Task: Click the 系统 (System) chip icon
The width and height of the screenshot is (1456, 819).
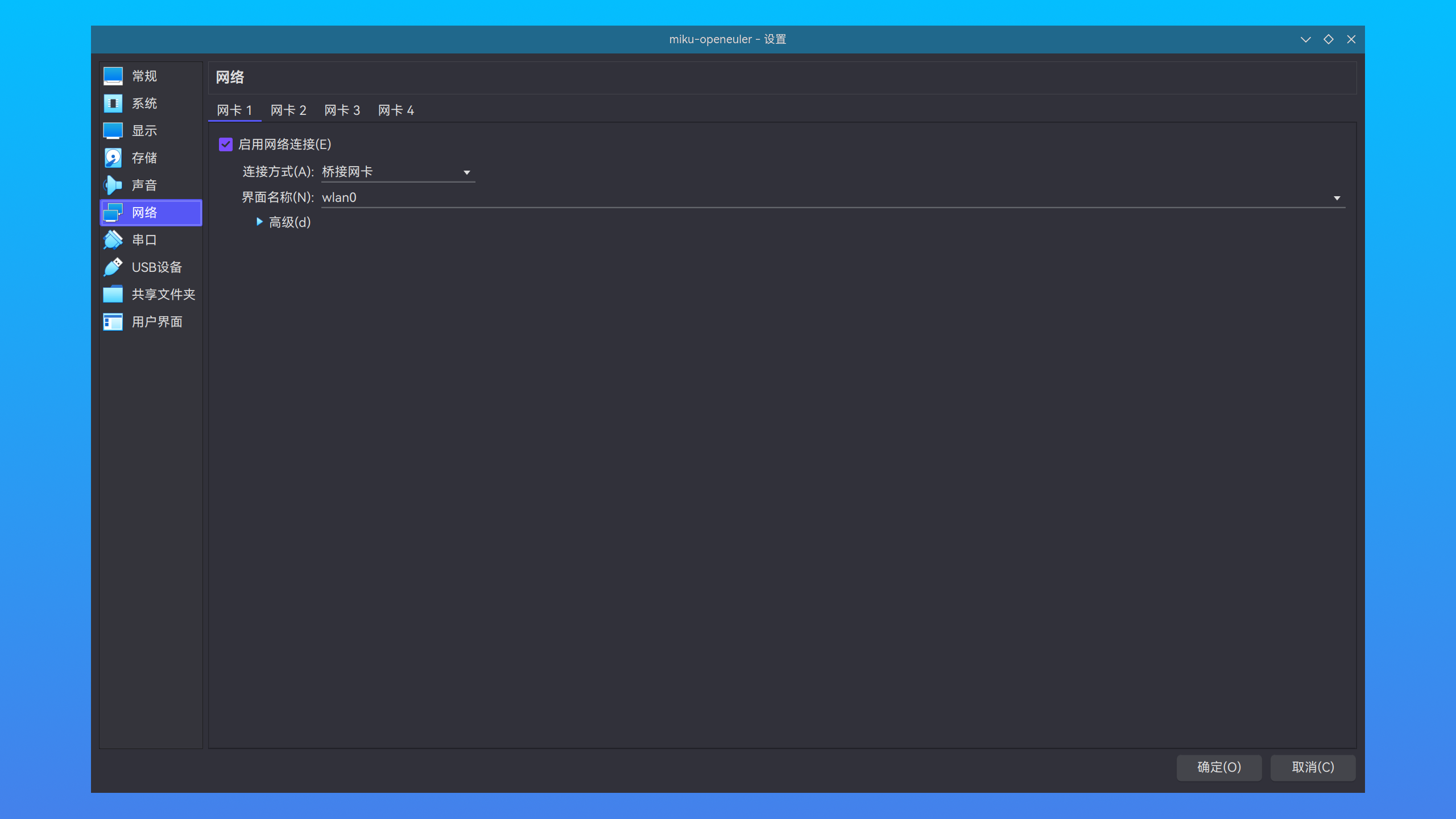Action: [x=113, y=104]
